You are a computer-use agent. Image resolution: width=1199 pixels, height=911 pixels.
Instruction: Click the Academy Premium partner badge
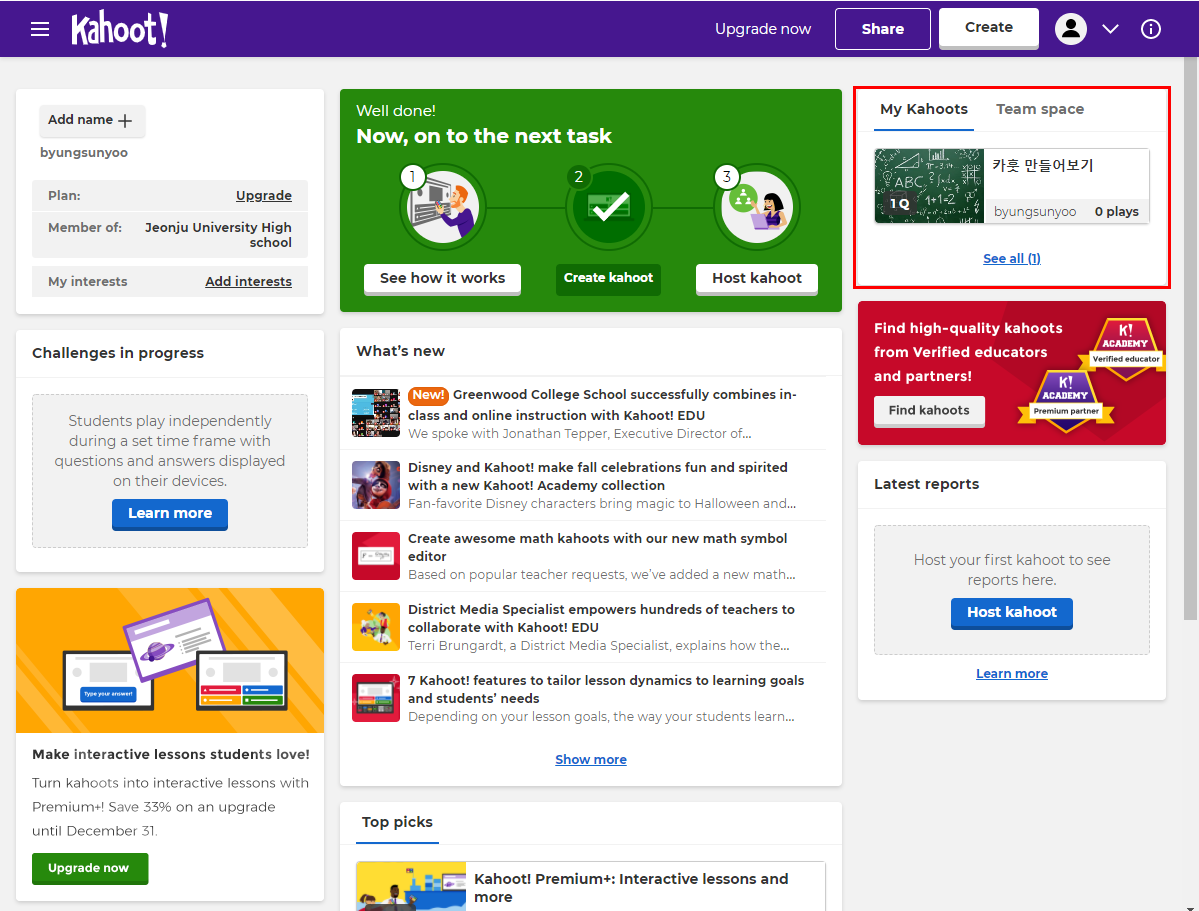1065,401
